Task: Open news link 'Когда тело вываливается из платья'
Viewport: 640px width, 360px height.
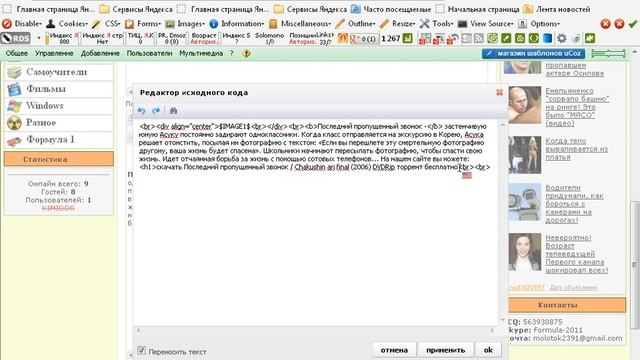Action: tap(576, 149)
